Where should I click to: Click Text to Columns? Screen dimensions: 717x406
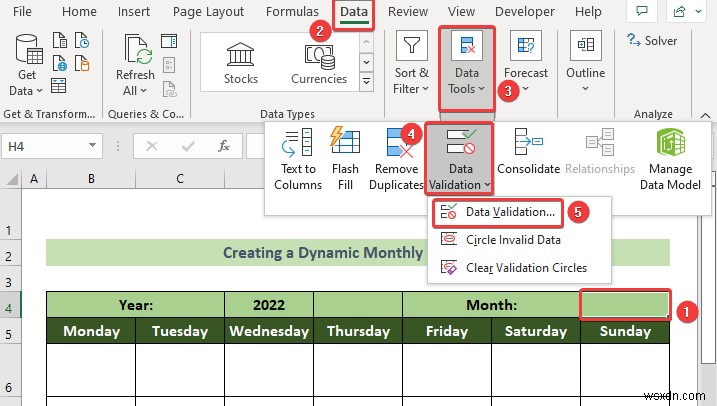point(298,159)
